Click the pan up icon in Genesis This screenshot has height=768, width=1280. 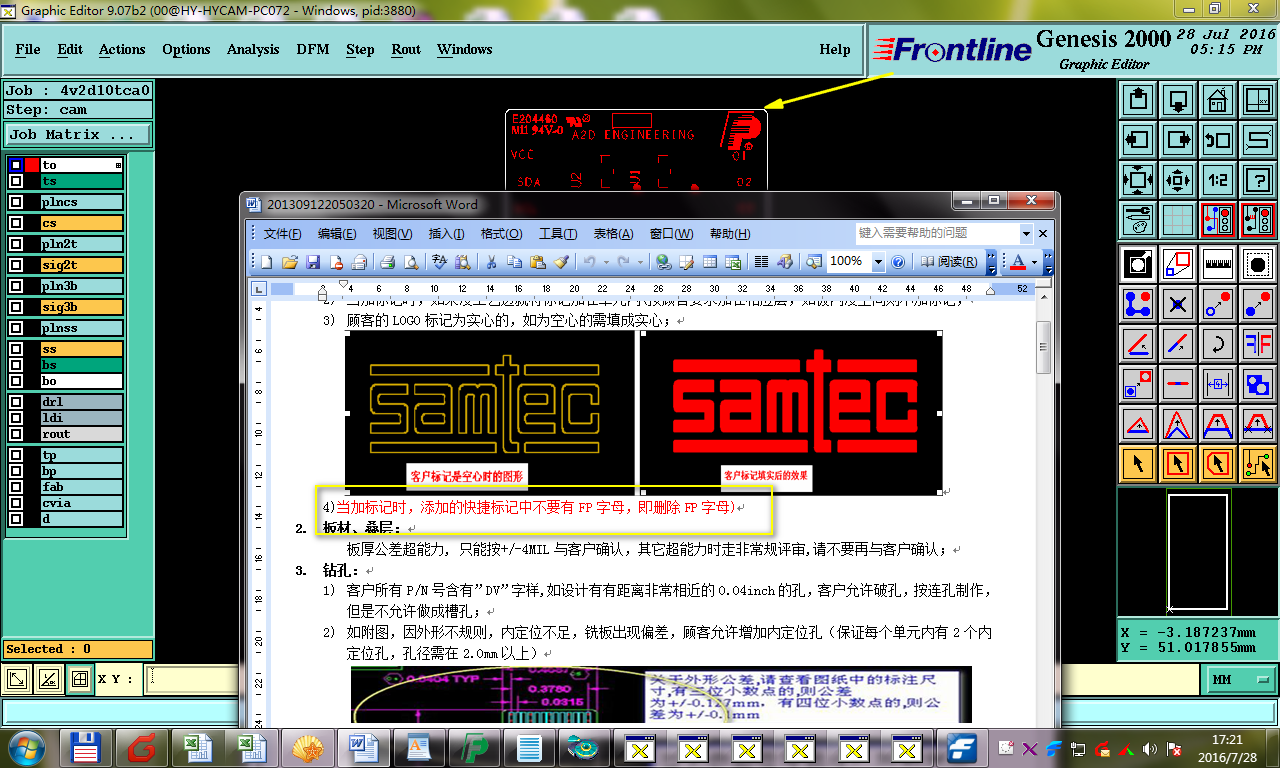pos(1138,100)
